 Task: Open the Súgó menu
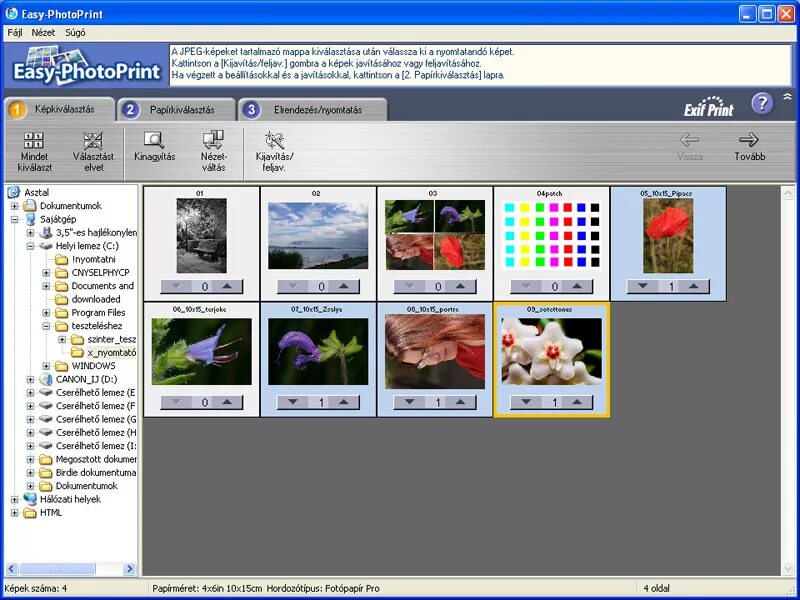pyautogui.click(x=75, y=33)
